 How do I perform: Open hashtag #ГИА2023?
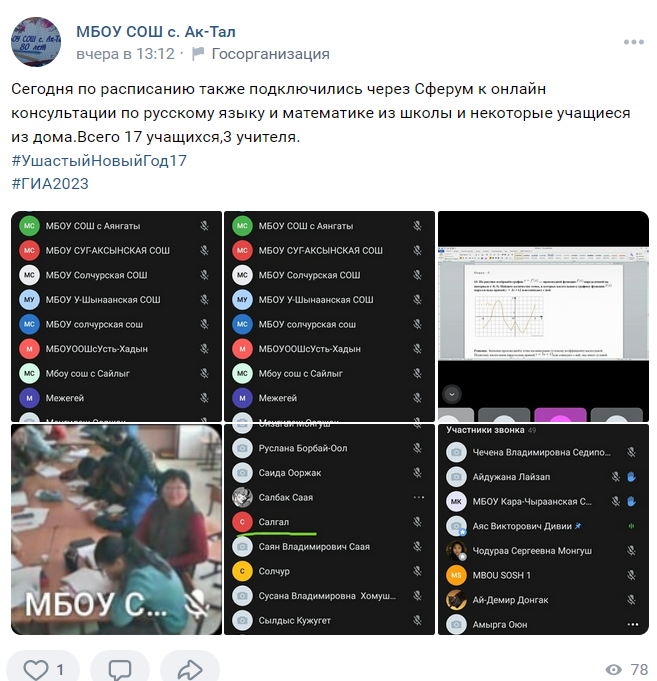[x=50, y=184]
